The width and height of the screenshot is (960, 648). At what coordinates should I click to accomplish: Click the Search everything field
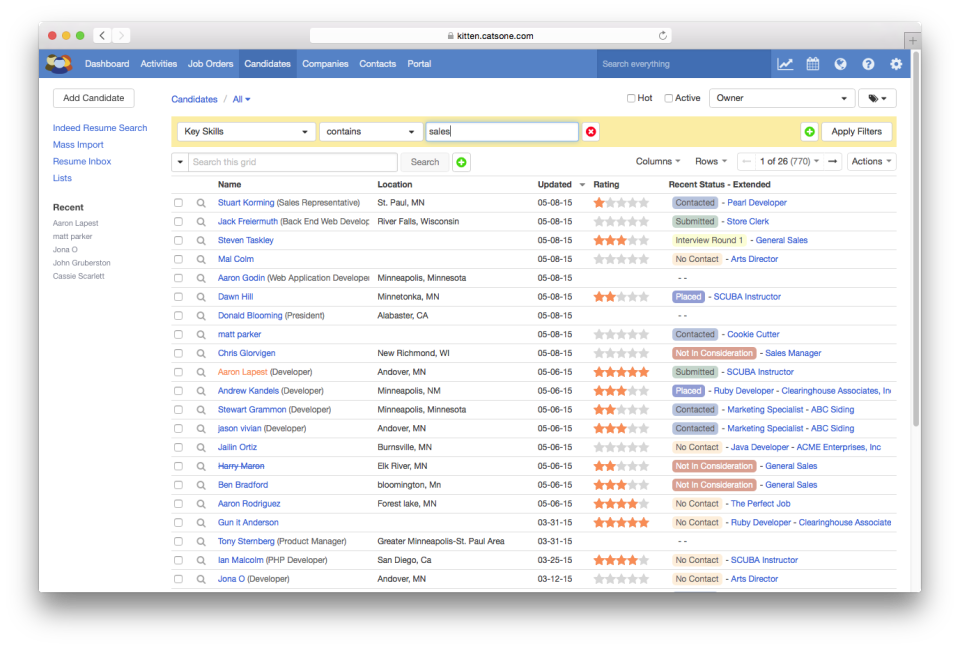[x=683, y=64]
